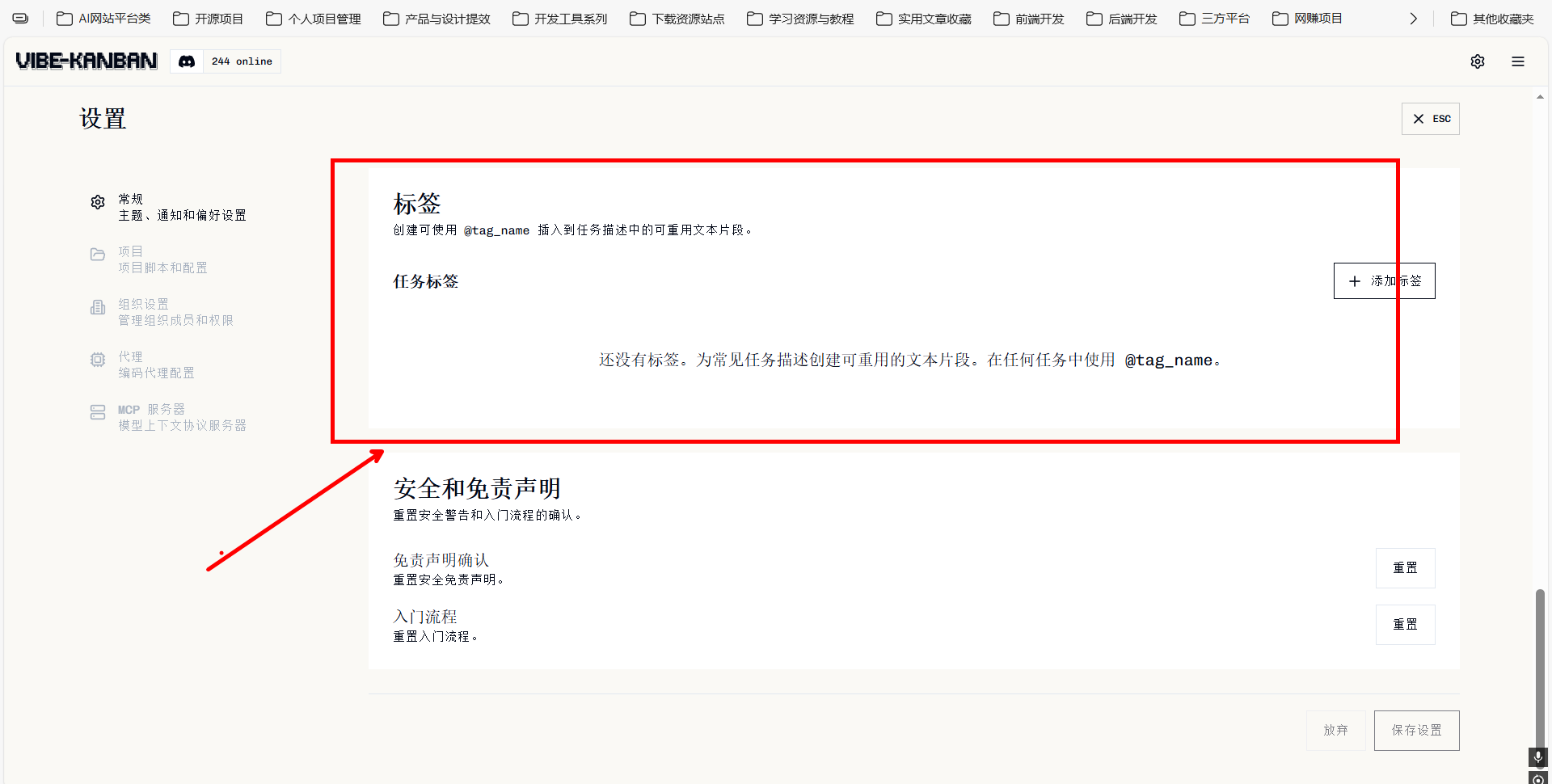Select the General settings gear icon
1552x784 pixels.
click(98, 202)
